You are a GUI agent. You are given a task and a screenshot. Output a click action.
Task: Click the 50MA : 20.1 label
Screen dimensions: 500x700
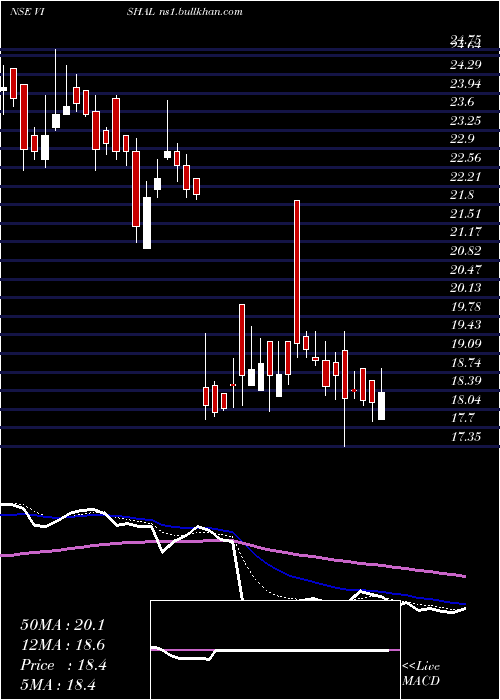62,625
